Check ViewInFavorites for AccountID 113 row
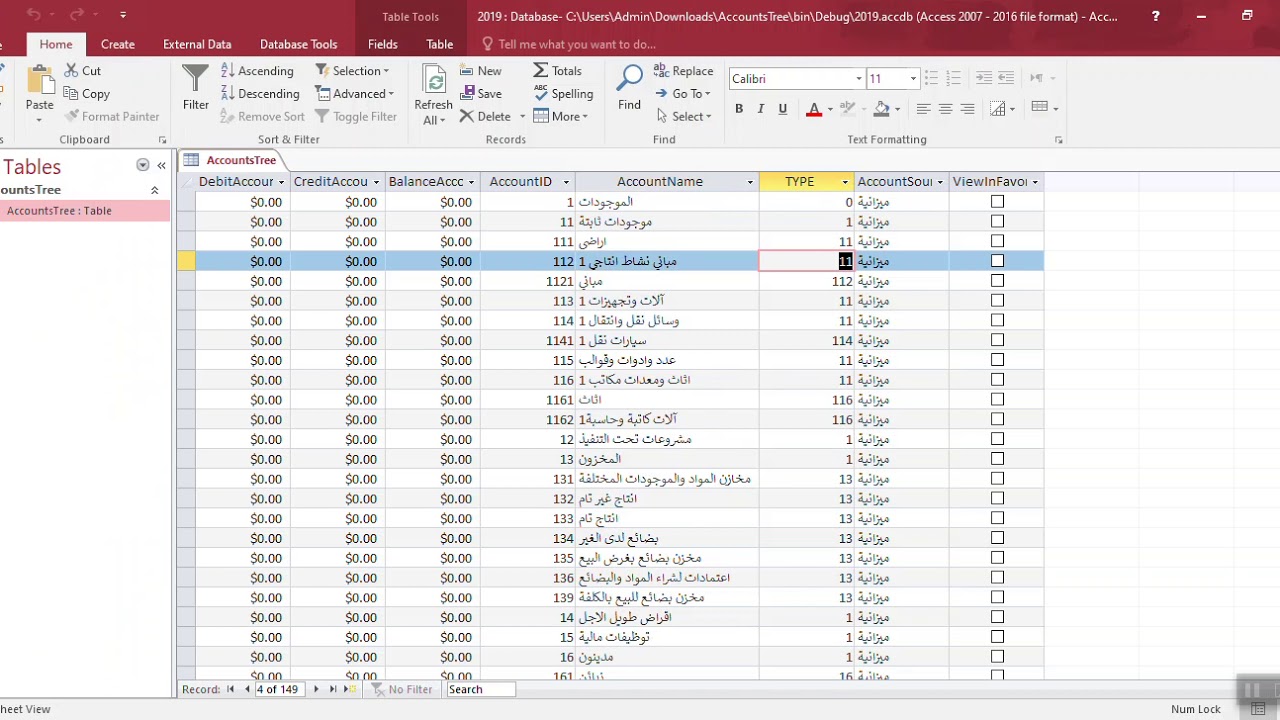 point(997,301)
